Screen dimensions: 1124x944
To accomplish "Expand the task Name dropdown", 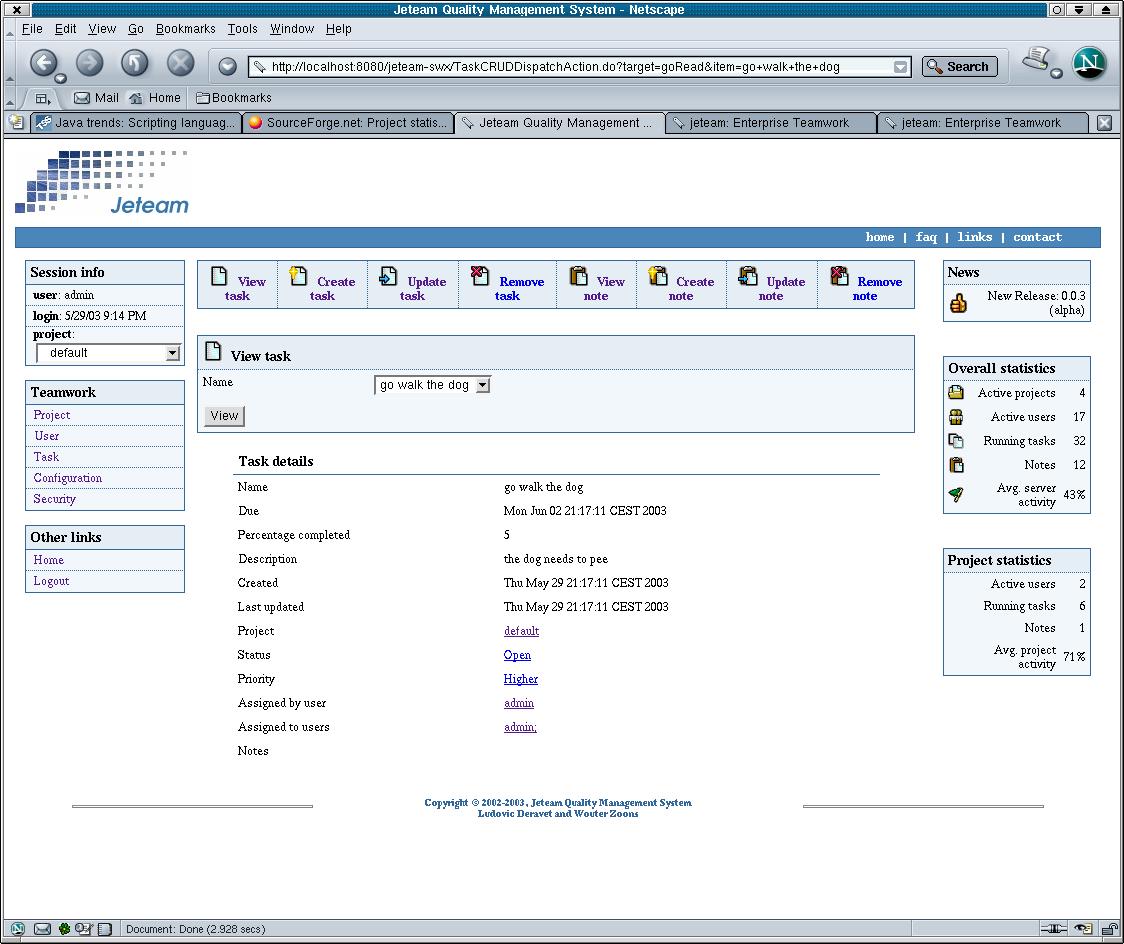I will (x=482, y=385).
